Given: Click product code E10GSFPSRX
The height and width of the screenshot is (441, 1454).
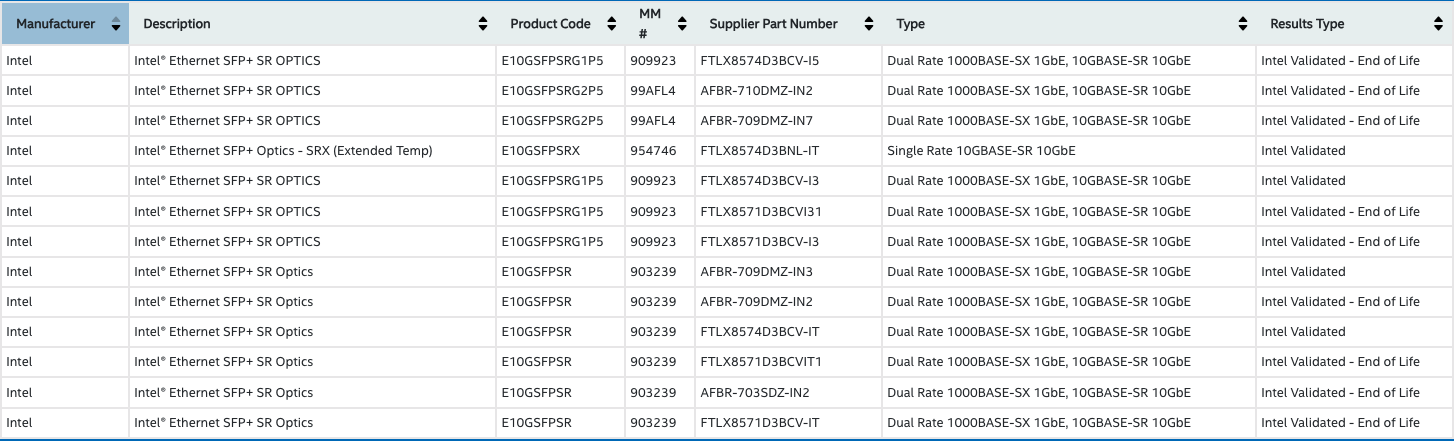Looking at the screenshot, I should [540, 151].
